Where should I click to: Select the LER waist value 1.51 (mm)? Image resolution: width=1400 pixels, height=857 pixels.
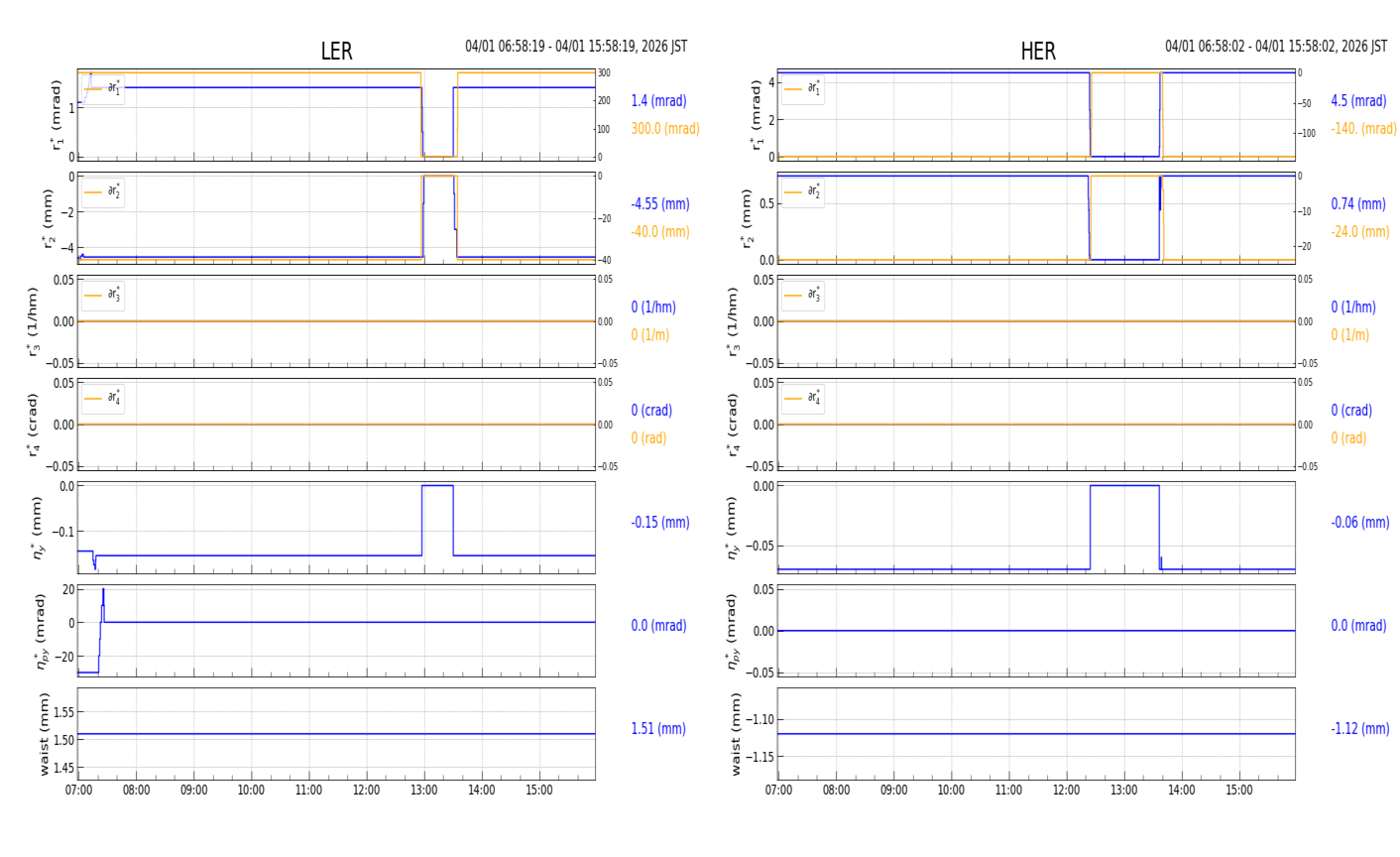[x=658, y=729]
